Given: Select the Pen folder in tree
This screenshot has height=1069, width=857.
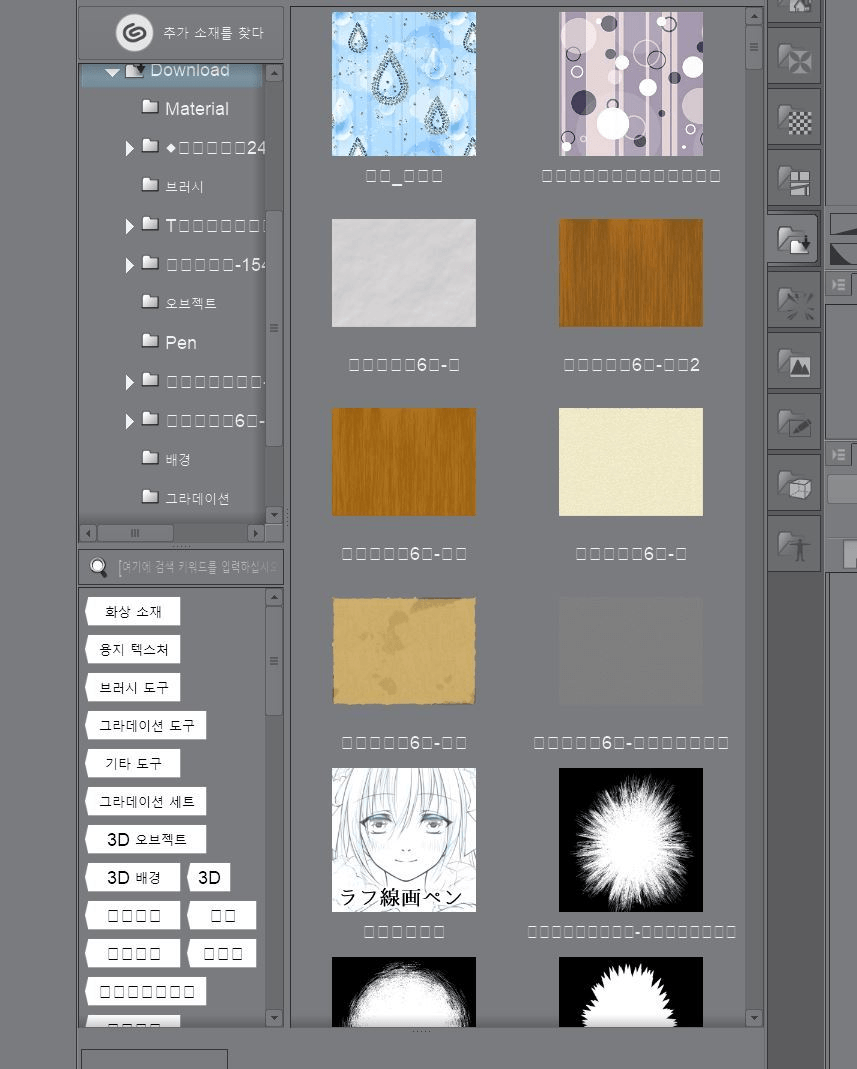Looking at the screenshot, I should 180,343.
